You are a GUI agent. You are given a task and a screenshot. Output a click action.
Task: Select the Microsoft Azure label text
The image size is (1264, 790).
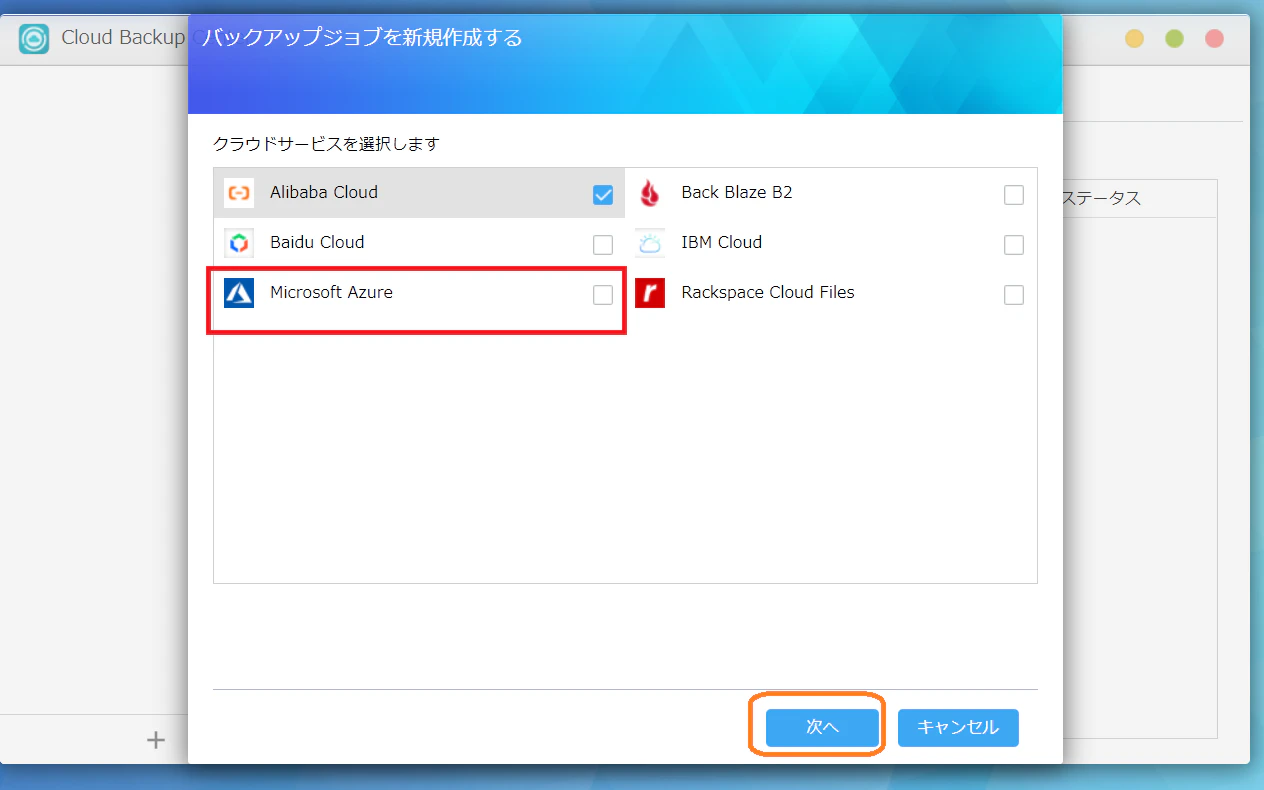coord(331,292)
